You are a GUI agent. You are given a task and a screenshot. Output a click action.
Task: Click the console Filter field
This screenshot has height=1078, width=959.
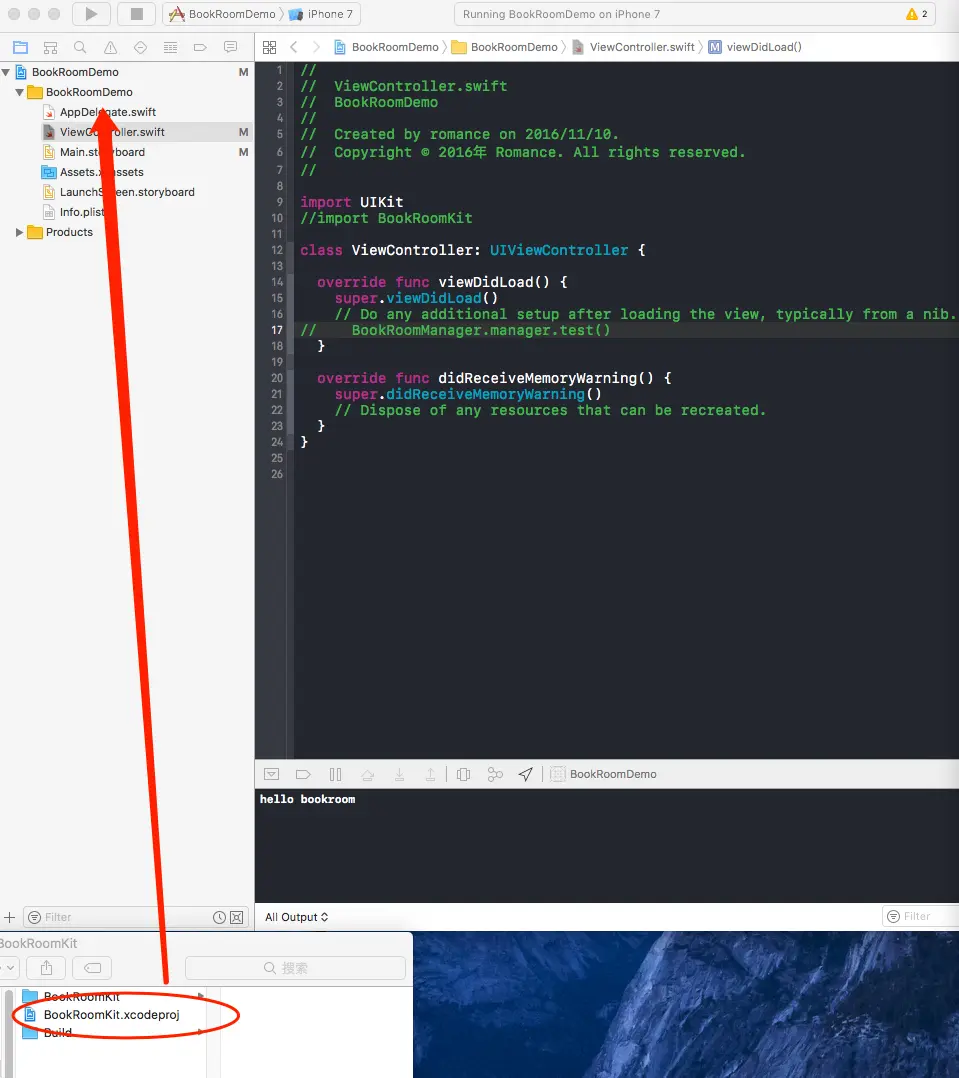click(920, 916)
